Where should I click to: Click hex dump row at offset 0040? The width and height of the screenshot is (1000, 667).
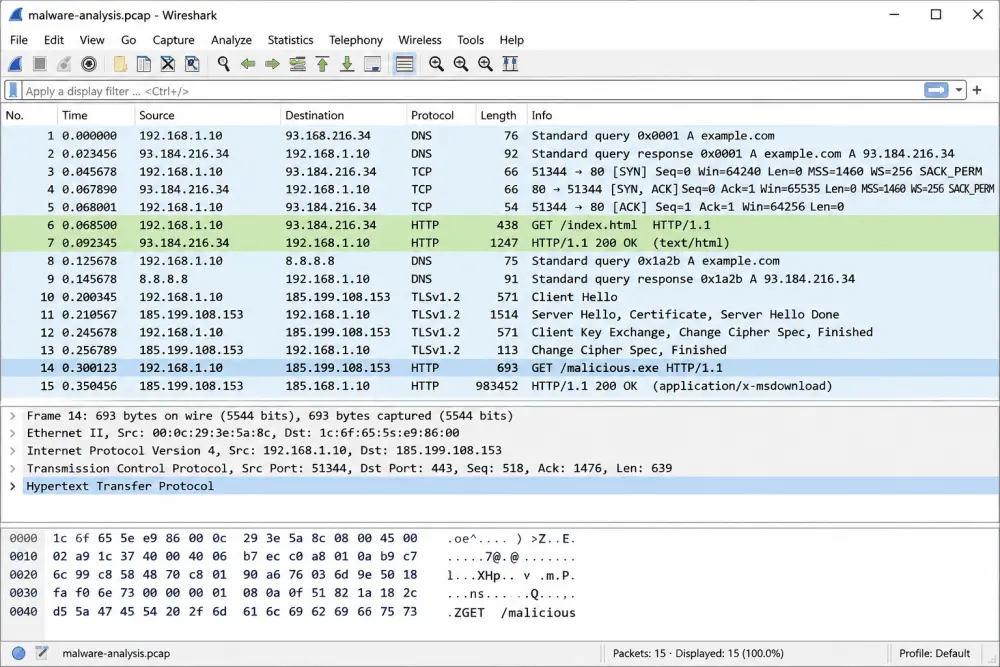pos(292,612)
